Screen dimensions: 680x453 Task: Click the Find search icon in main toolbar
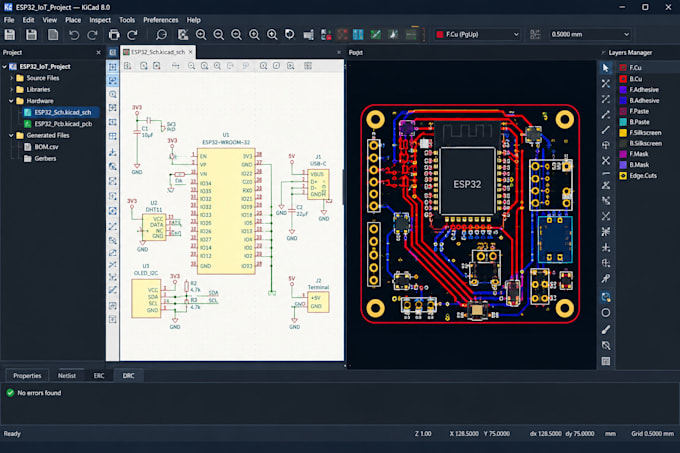coord(161,34)
